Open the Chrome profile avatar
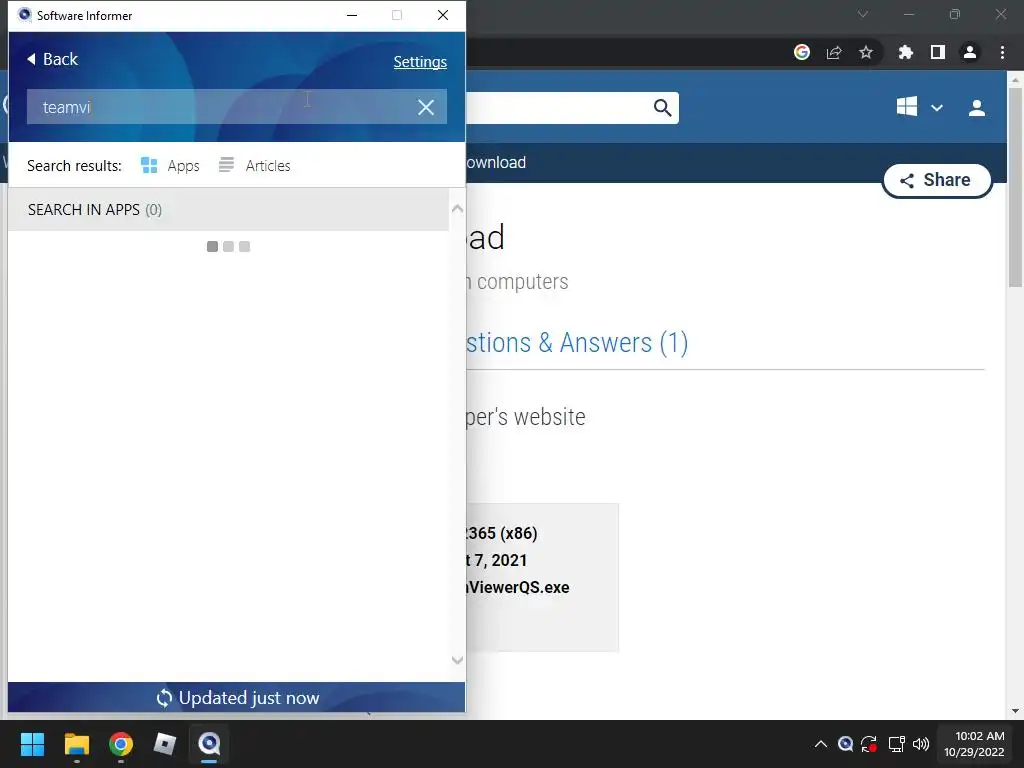Screen dimensions: 1024x768 coord(970,52)
